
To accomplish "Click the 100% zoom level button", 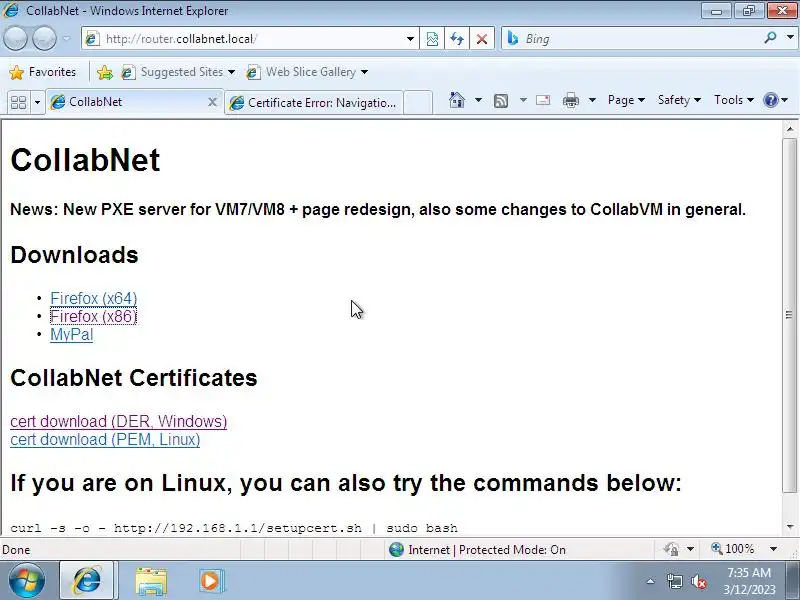I will pyautogui.click(x=733, y=549).
